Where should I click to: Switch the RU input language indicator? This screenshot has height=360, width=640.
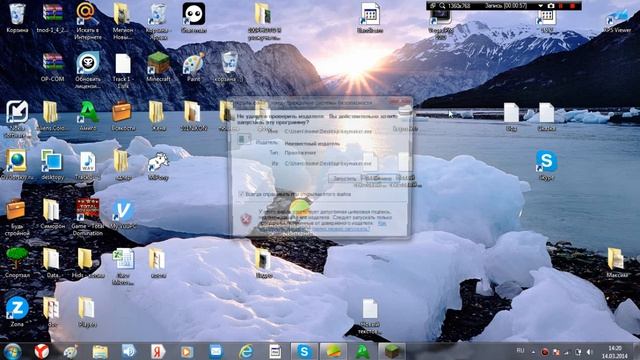pyautogui.click(x=520, y=351)
